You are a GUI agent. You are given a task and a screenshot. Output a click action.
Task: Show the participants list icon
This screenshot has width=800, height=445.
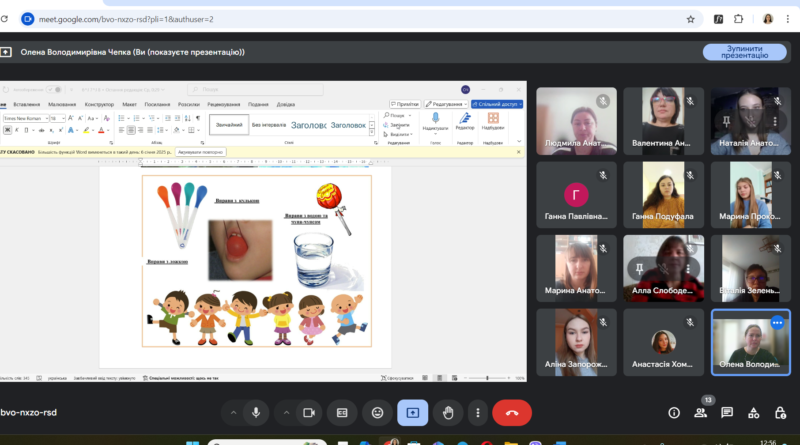click(701, 413)
